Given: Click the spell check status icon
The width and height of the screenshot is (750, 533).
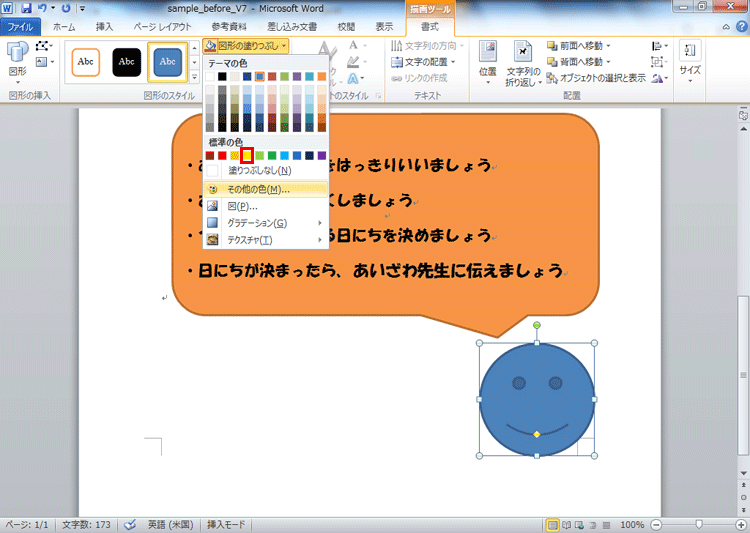Looking at the screenshot, I should coord(130,525).
